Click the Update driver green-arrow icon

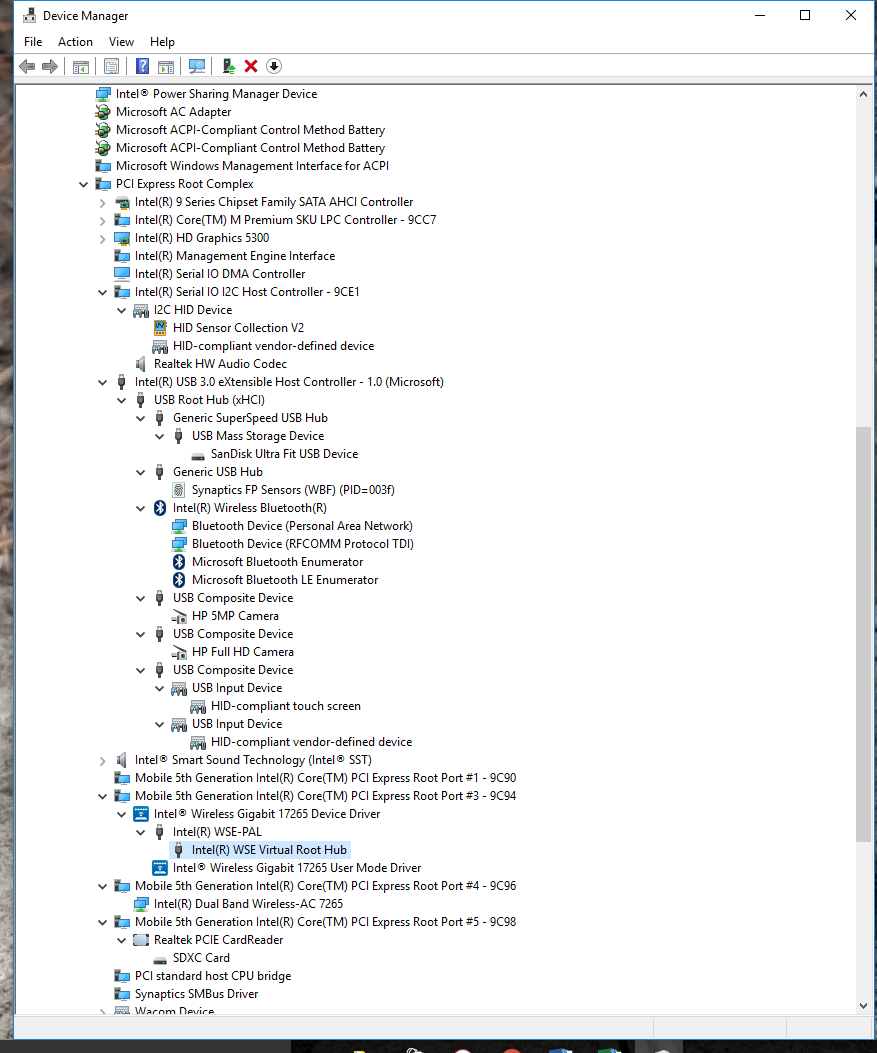(x=229, y=66)
